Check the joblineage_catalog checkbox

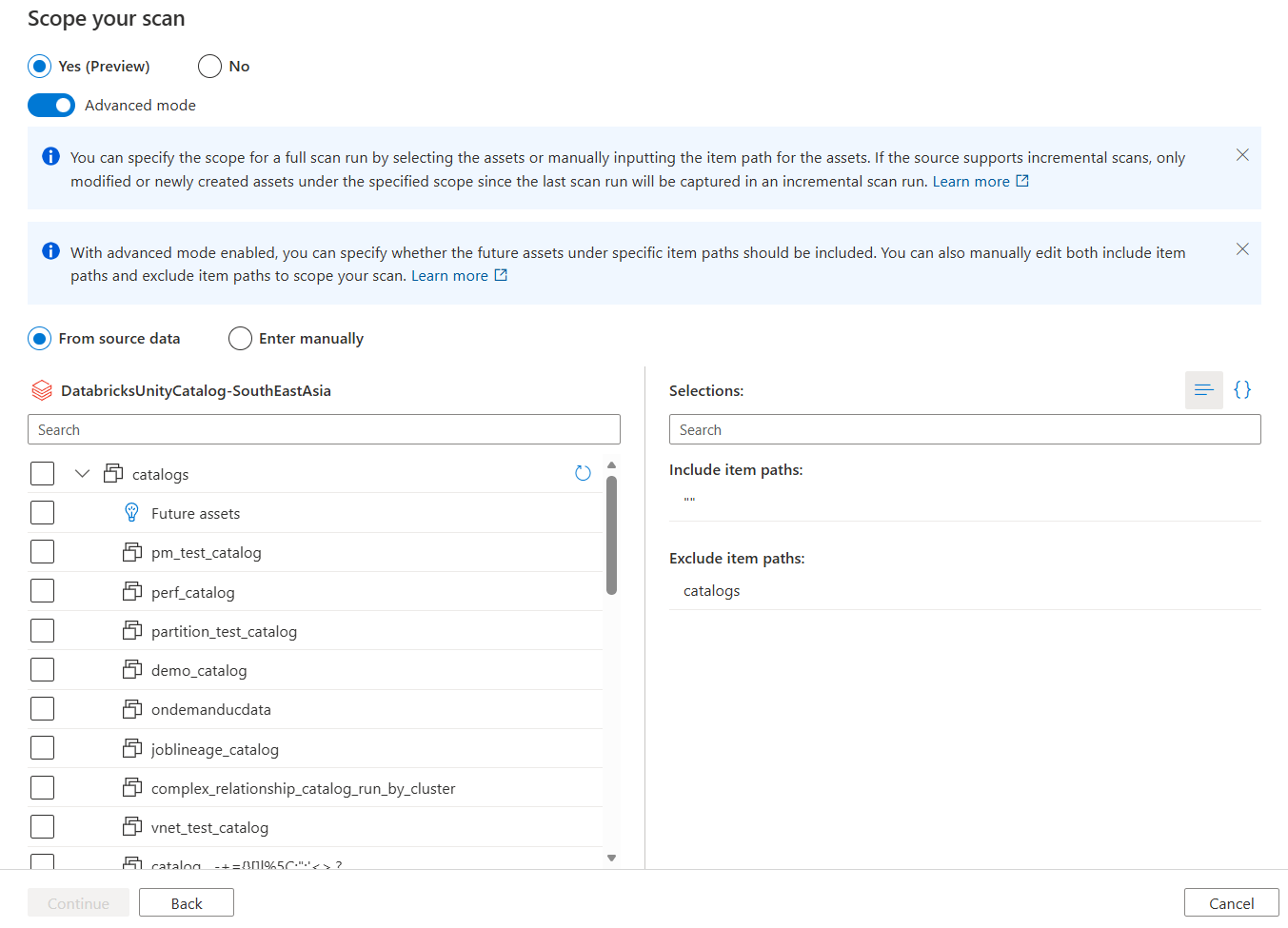point(43,748)
